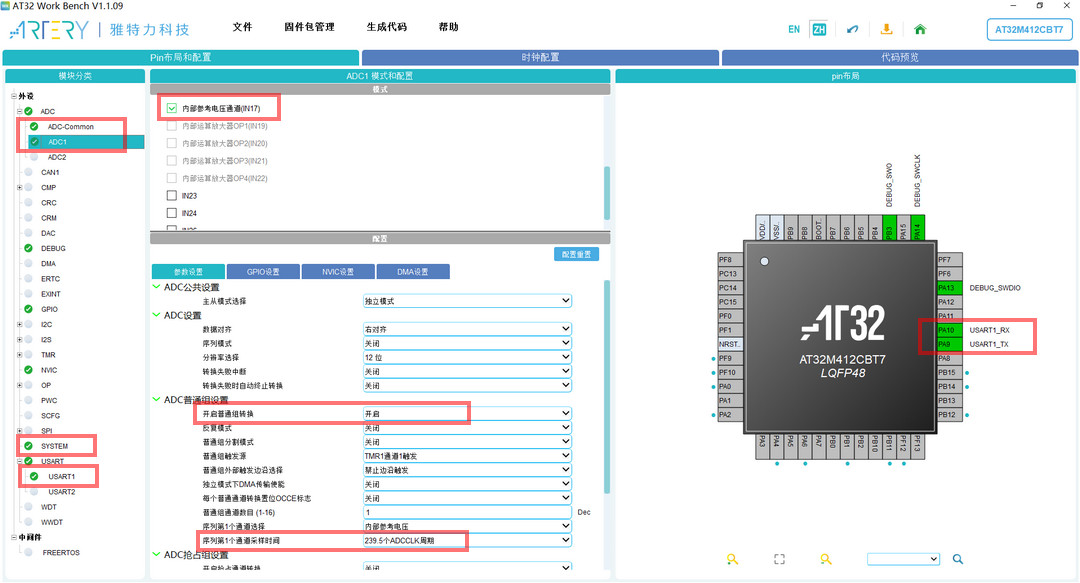Image resolution: width=1080 pixels, height=583 pixels.
Task: Switch to the GPIO设置 tab
Action: click(x=263, y=272)
